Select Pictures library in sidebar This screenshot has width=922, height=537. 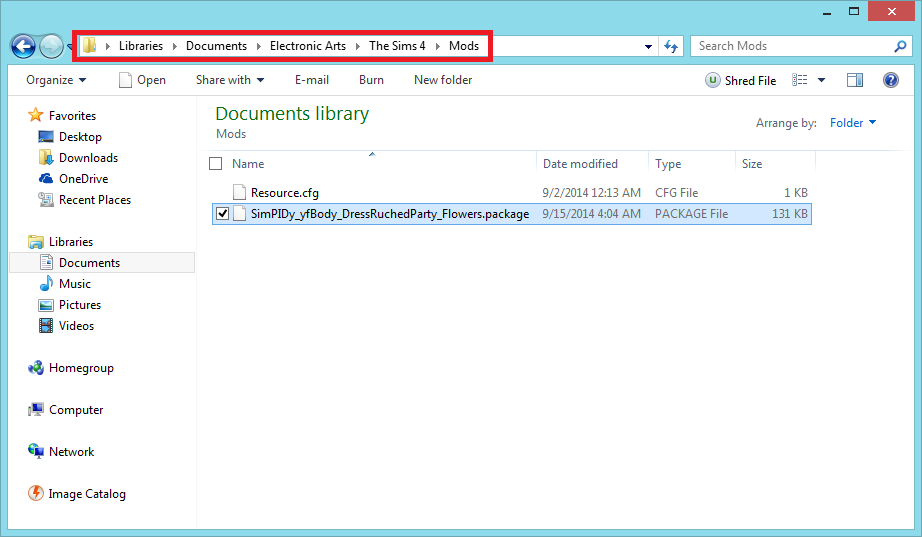point(80,305)
